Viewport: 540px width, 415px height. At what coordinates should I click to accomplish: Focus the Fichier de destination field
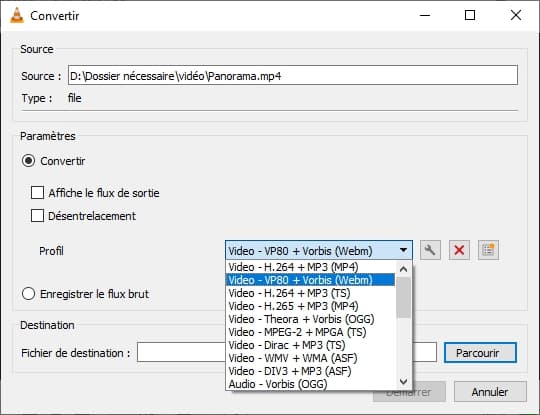(x=181, y=352)
